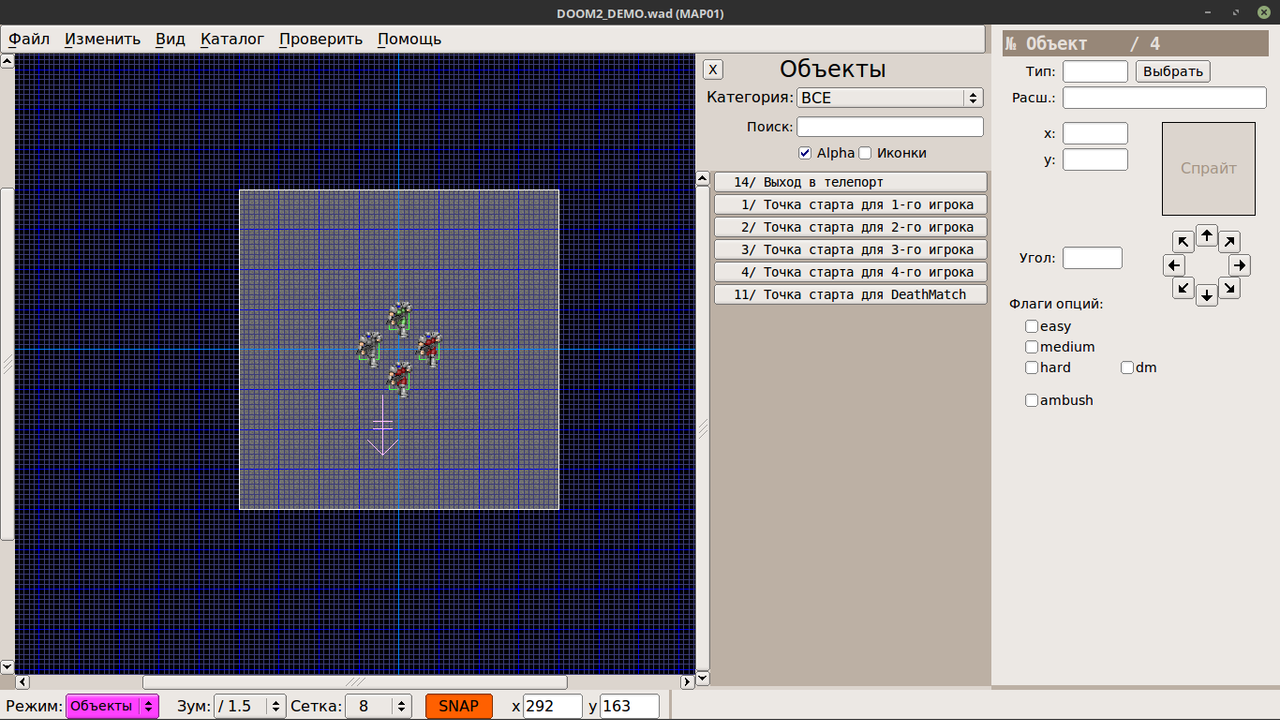Set angle with the down-left arrow button
The image size is (1280, 720).
tap(1183, 288)
